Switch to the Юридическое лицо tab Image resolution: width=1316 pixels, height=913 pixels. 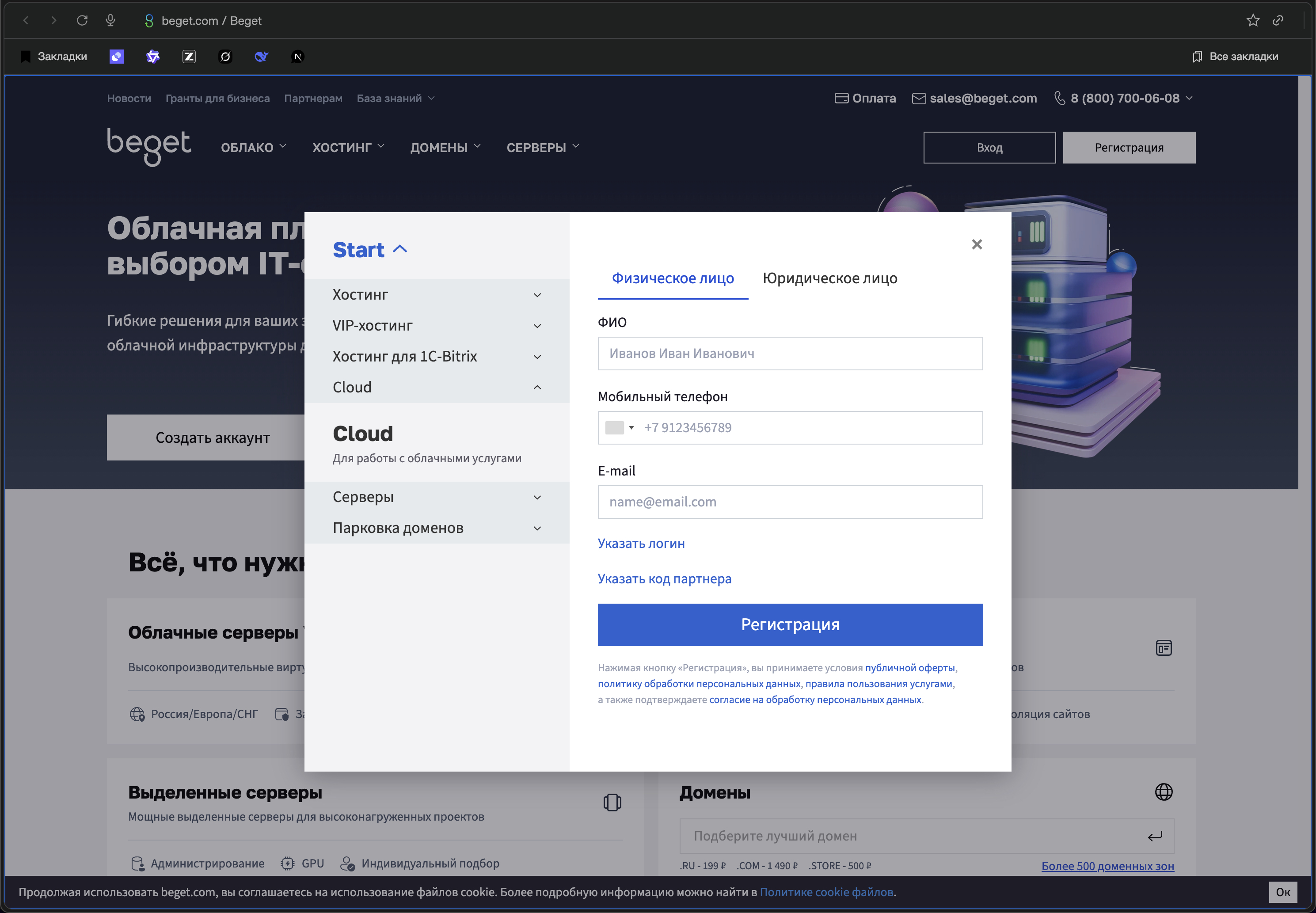[830, 278]
